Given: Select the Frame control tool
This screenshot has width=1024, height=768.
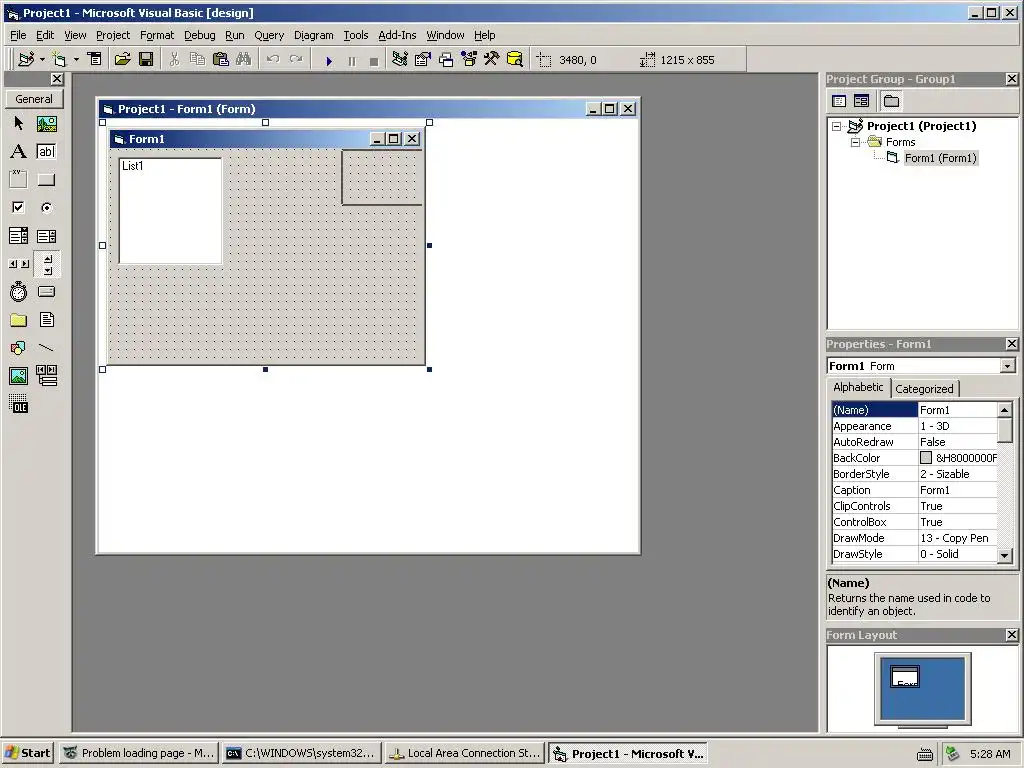Looking at the screenshot, I should coord(18,180).
